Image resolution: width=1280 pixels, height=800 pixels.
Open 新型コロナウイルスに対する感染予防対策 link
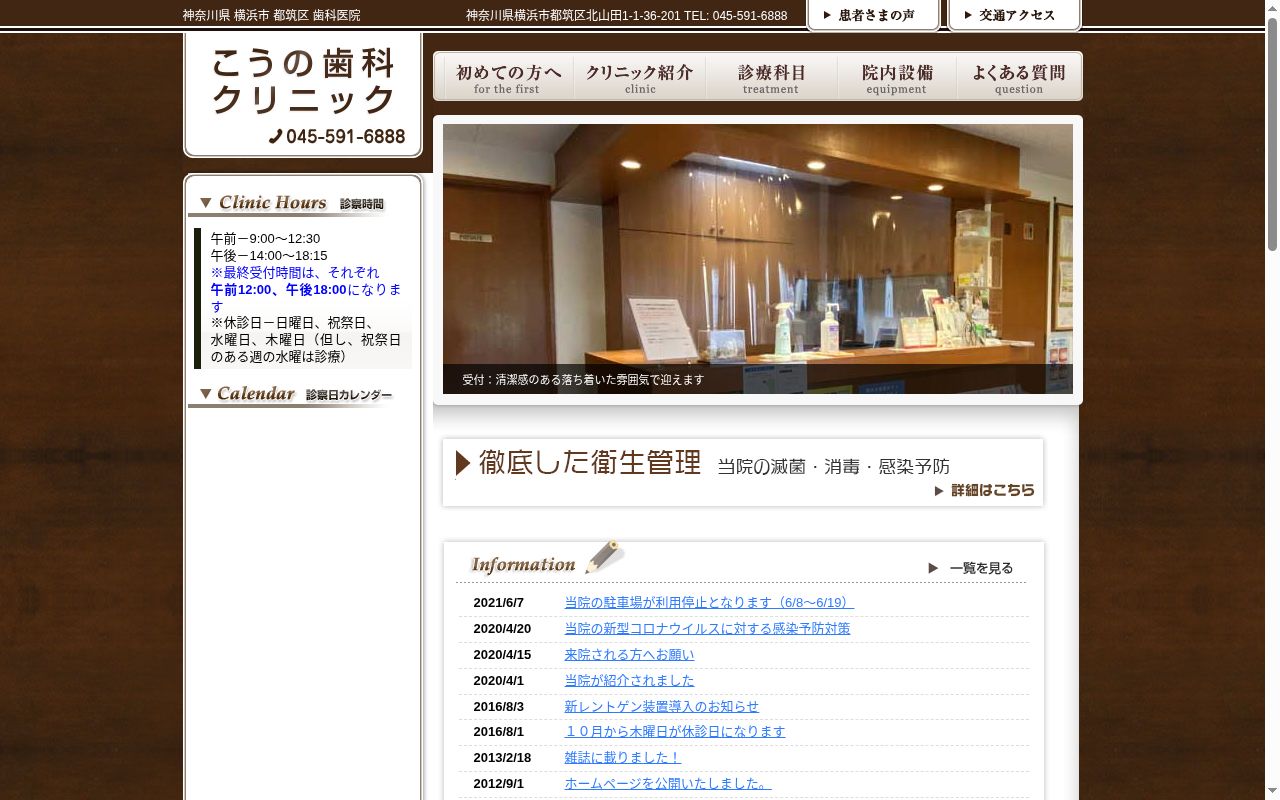click(707, 628)
